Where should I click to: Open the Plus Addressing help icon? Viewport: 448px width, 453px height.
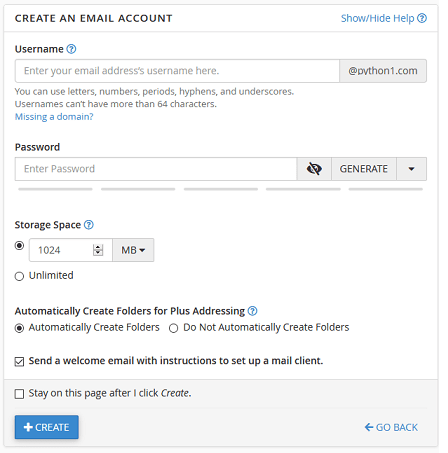(253, 311)
